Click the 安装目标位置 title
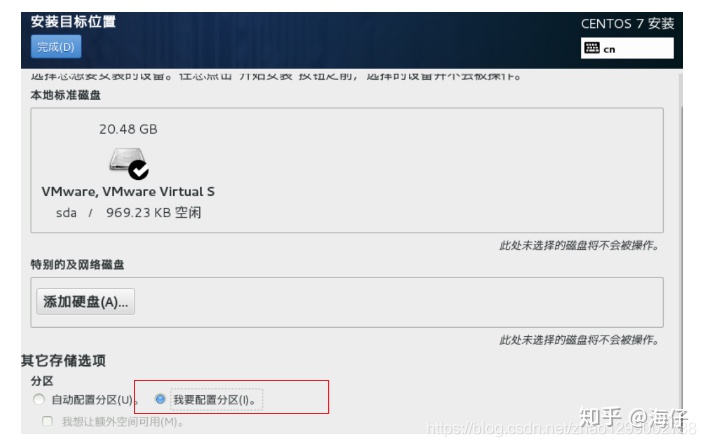 [x=73, y=22]
